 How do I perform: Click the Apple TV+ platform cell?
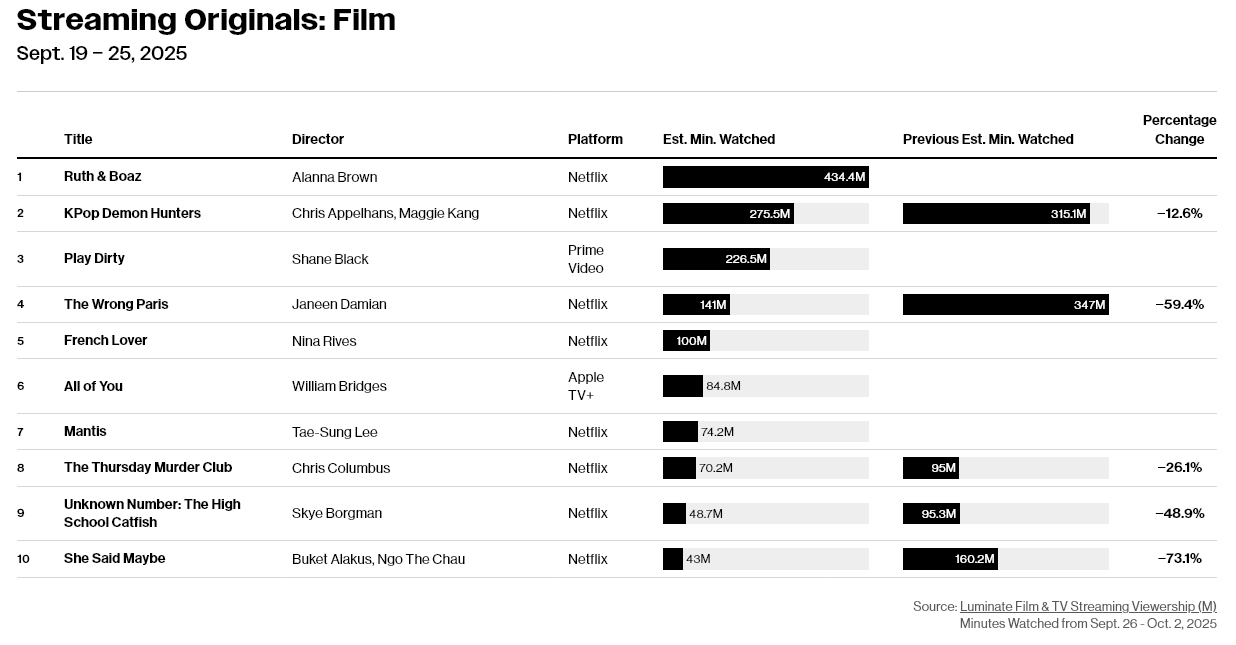[586, 386]
